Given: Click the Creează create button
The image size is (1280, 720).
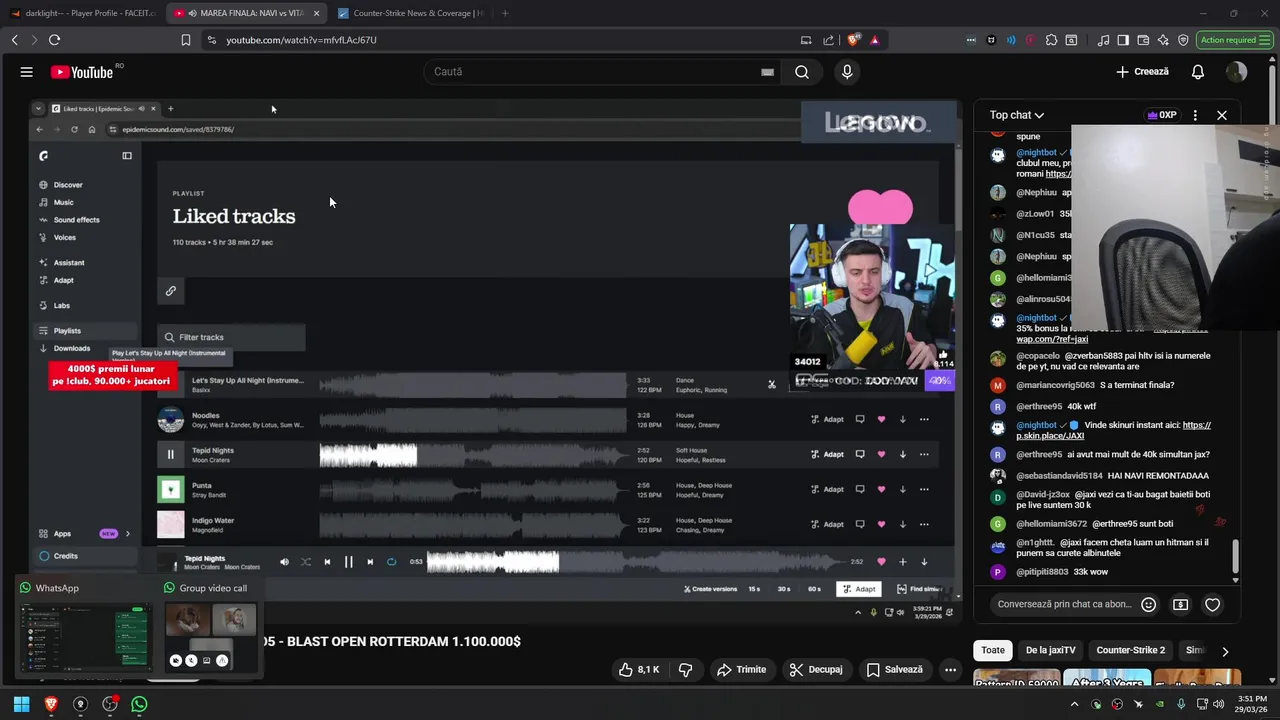Looking at the screenshot, I should click(x=1142, y=72).
